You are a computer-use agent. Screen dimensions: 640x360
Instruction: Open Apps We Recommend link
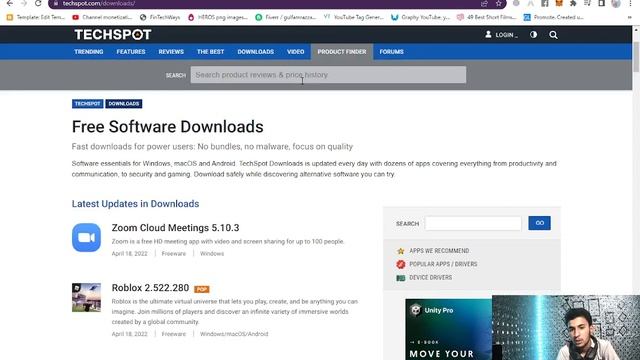(x=439, y=251)
